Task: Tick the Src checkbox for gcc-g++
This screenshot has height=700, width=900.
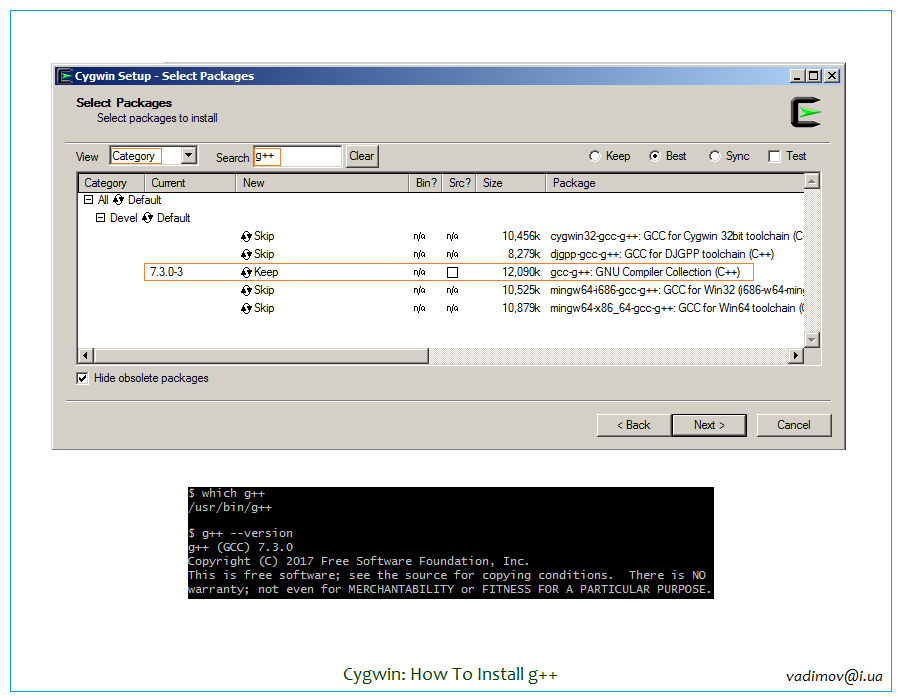Action: [x=452, y=273]
